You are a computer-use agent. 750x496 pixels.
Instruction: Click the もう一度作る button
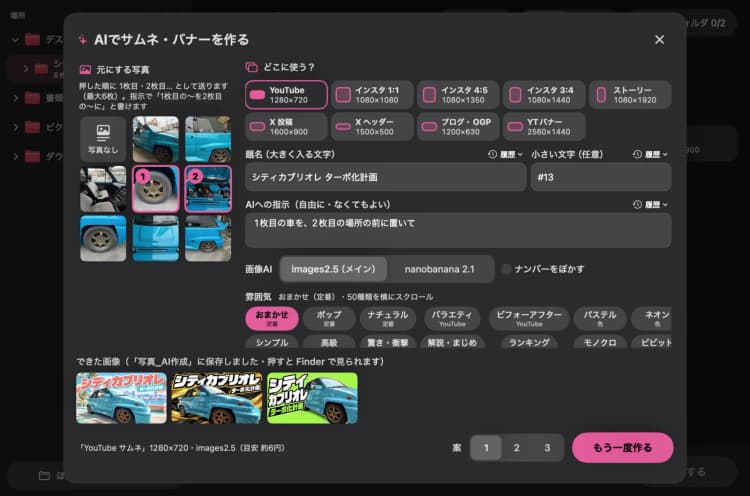pyautogui.click(x=622, y=448)
